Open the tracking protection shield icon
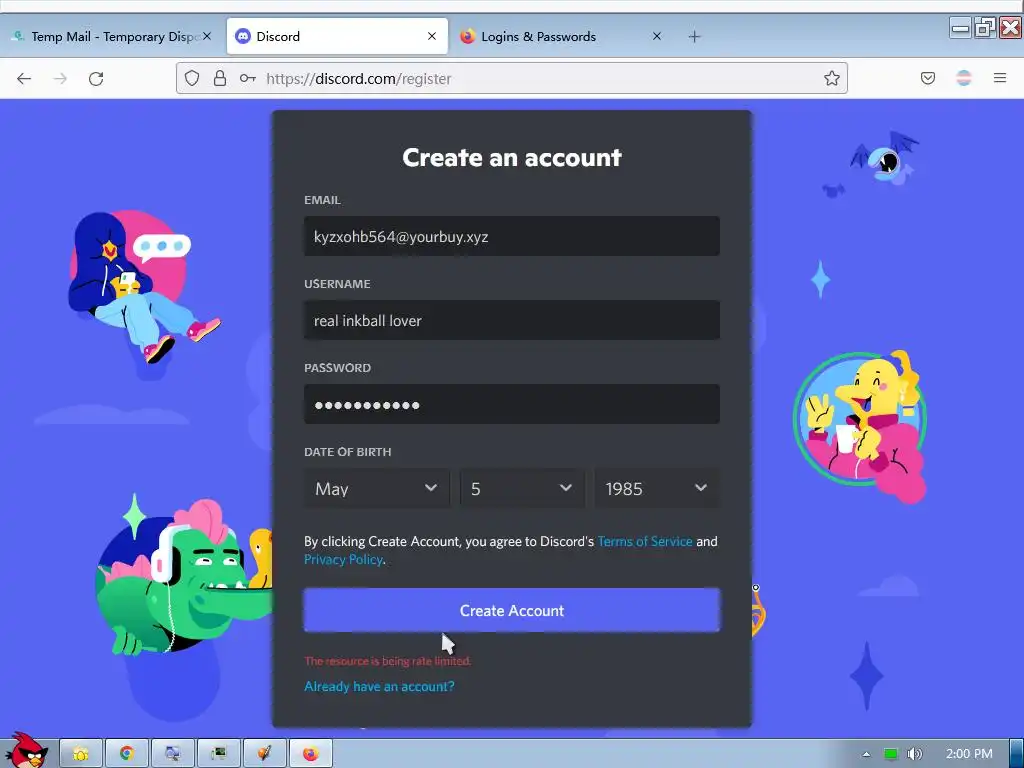Image resolution: width=1024 pixels, height=768 pixels. 192,78
